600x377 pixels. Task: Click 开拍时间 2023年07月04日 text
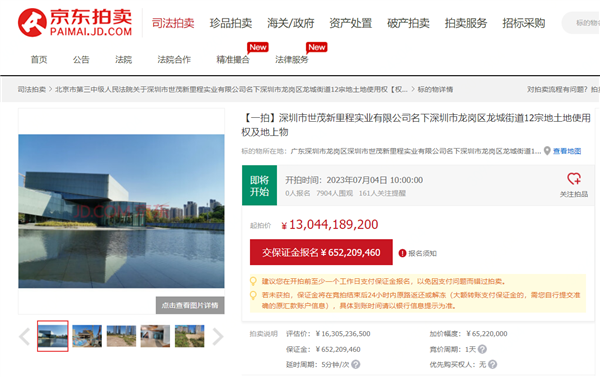click(354, 180)
